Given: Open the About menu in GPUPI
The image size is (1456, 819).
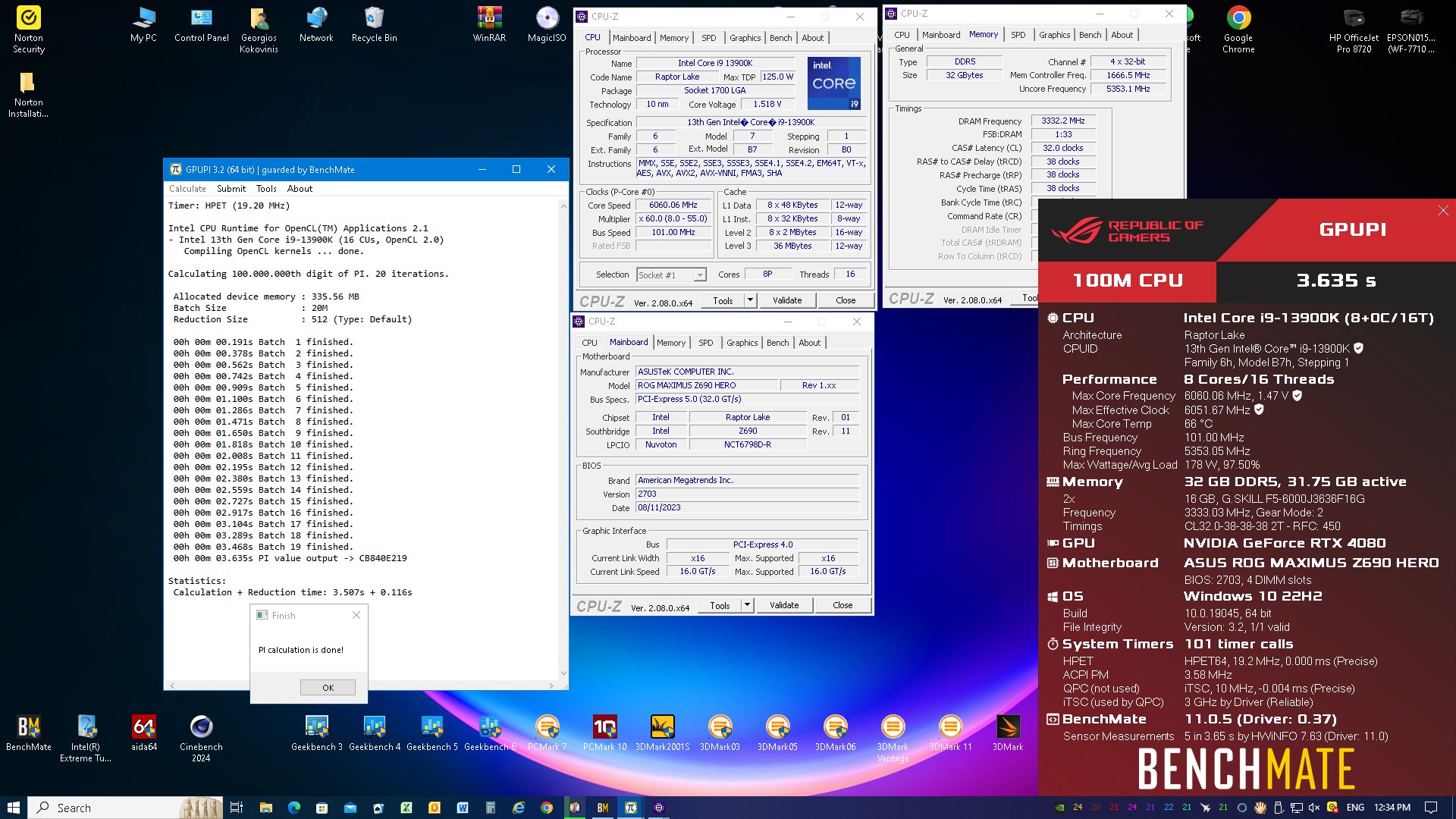Looking at the screenshot, I should (x=300, y=189).
